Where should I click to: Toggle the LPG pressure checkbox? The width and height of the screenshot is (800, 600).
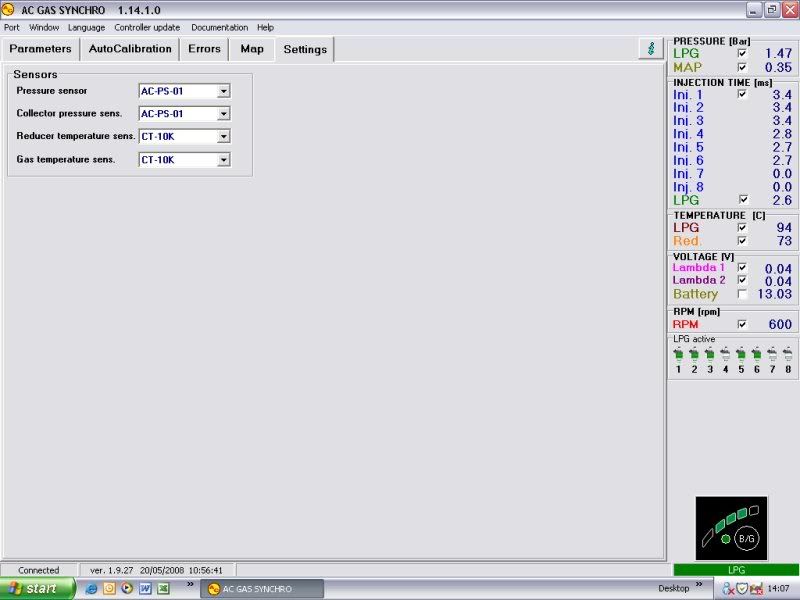coord(742,53)
